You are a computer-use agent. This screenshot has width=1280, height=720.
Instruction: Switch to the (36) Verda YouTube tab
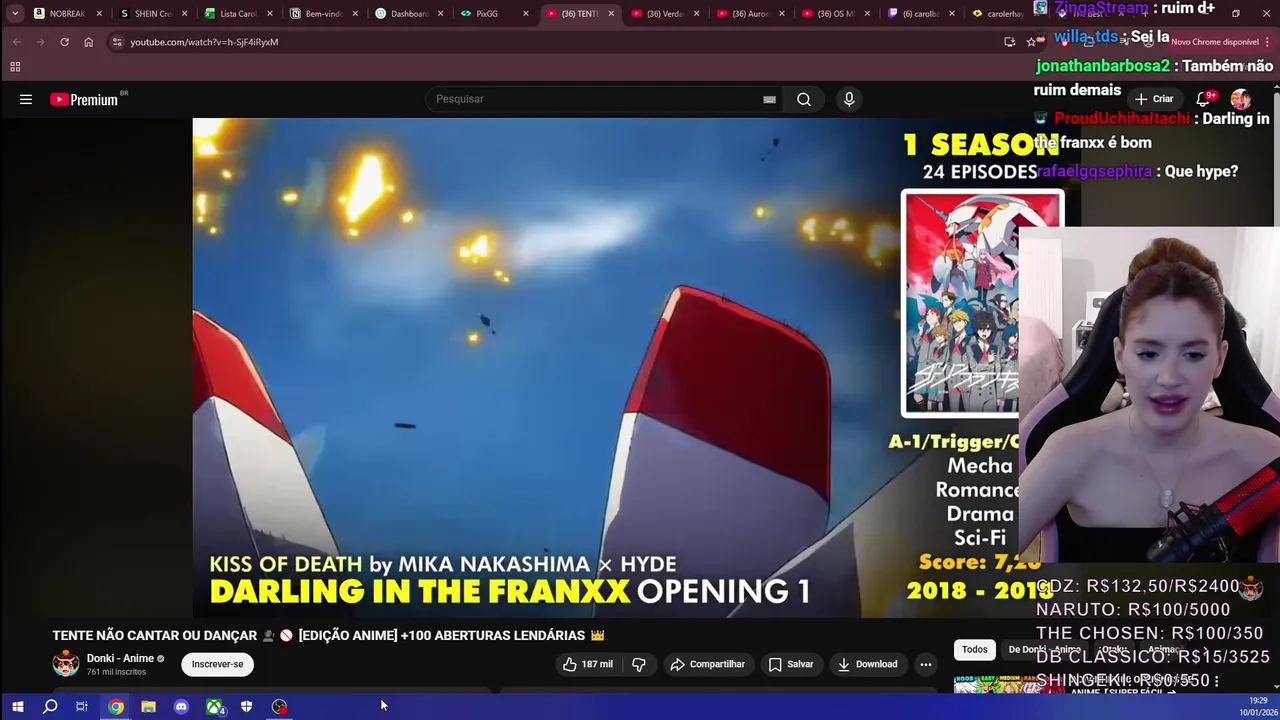click(666, 13)
